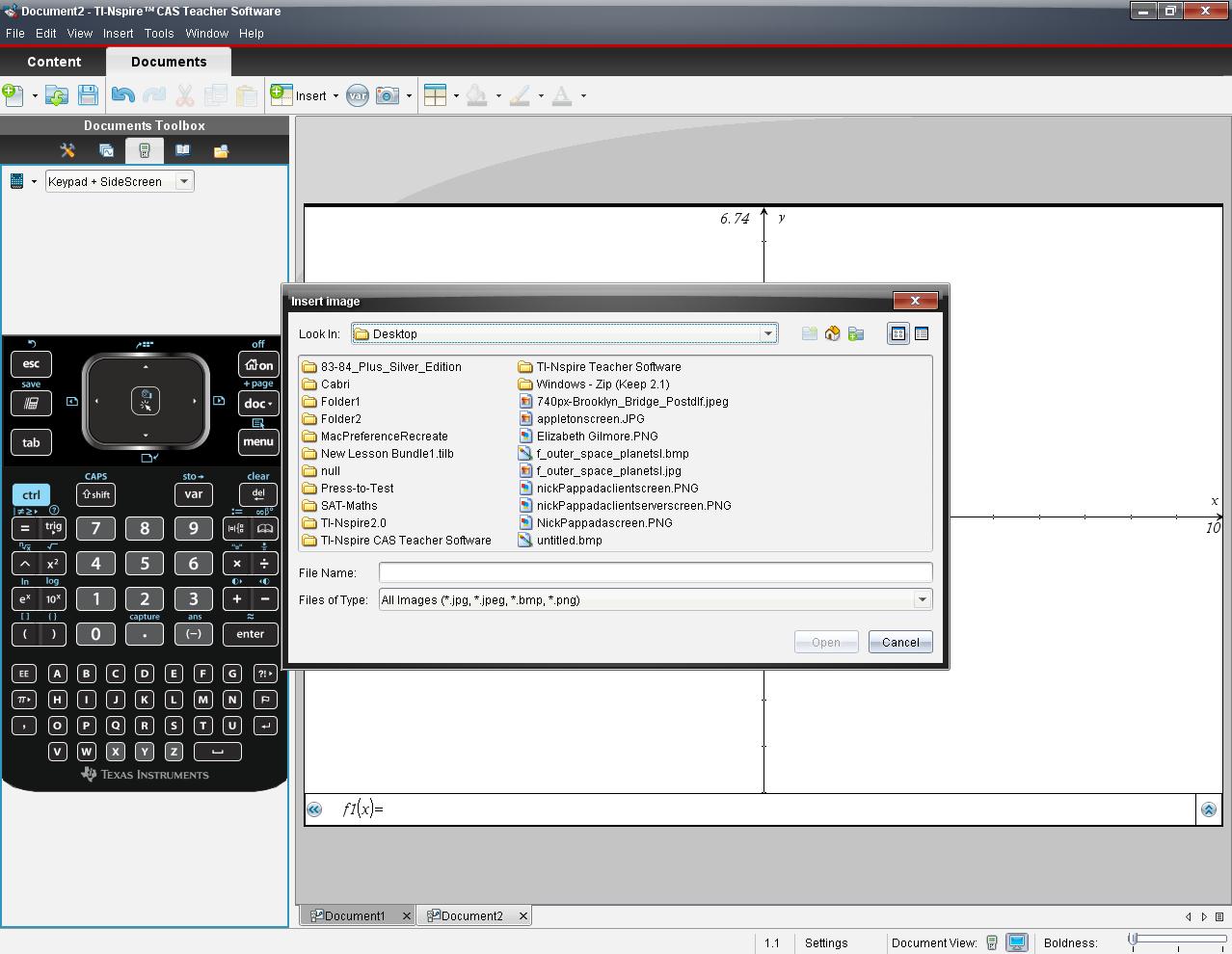The height and width of the screenshot is (954, 1232).
Task: Open the Tools menu
Action: (159, 33)
